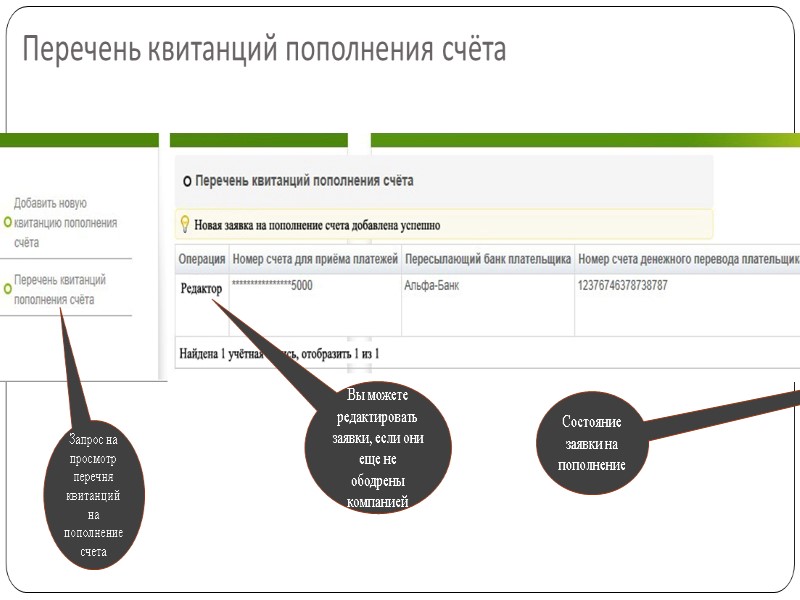Click the 'Редактор' link to edit the заявка

[200, 288]
